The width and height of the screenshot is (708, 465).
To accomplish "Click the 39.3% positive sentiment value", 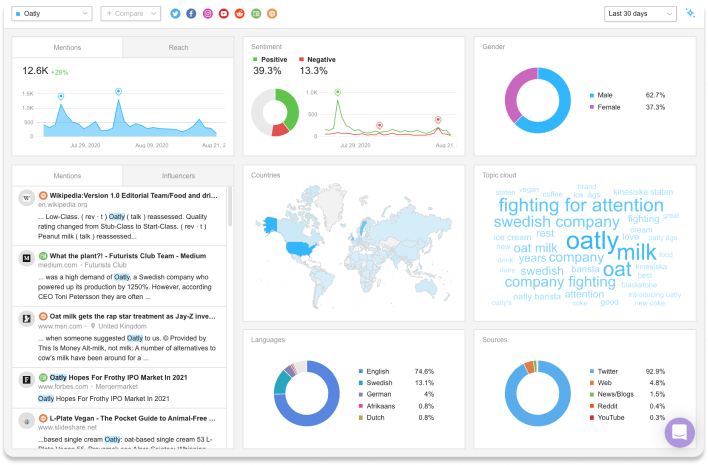I will coord(267,71).
